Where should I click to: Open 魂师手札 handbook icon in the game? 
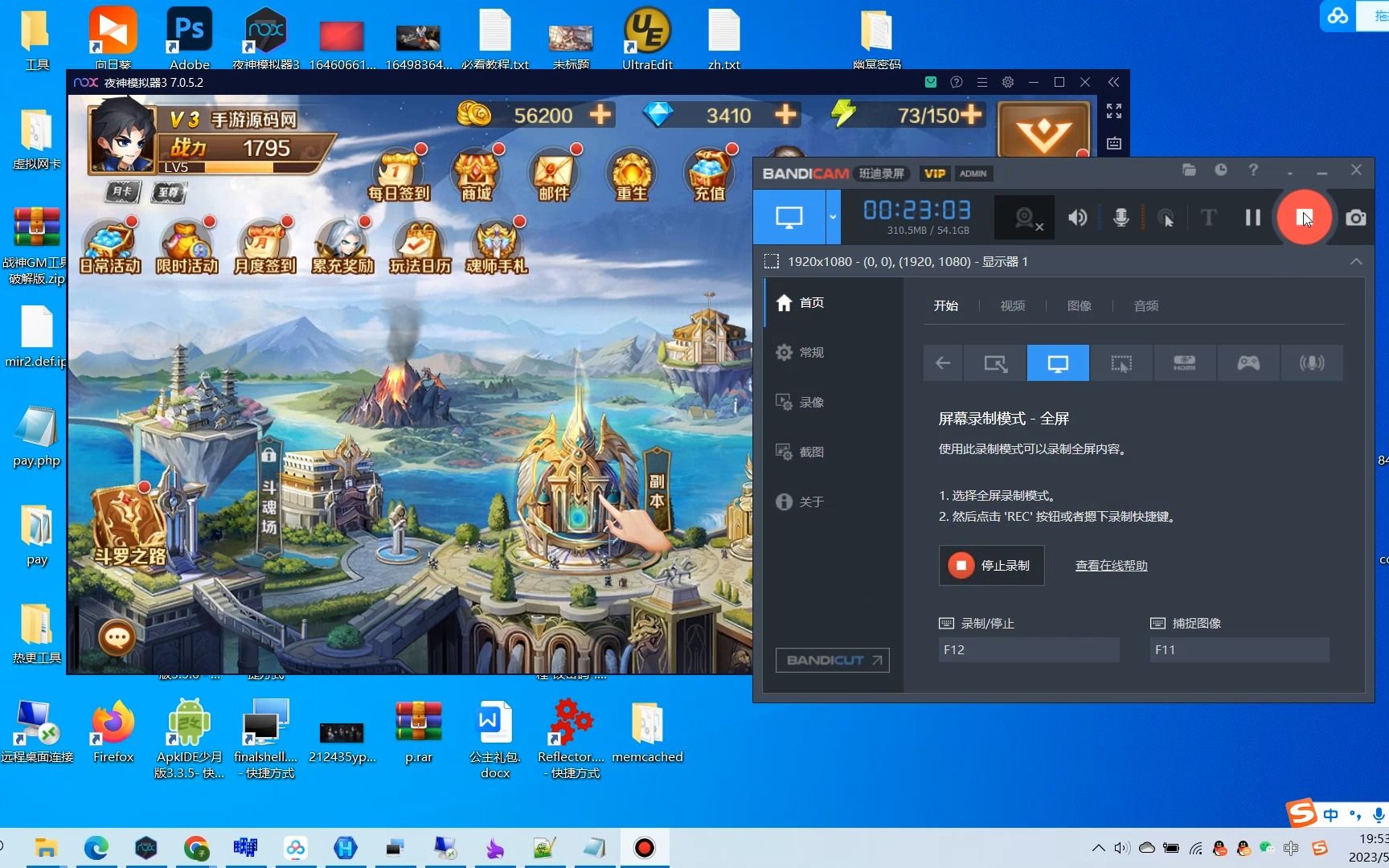(497, 246)
